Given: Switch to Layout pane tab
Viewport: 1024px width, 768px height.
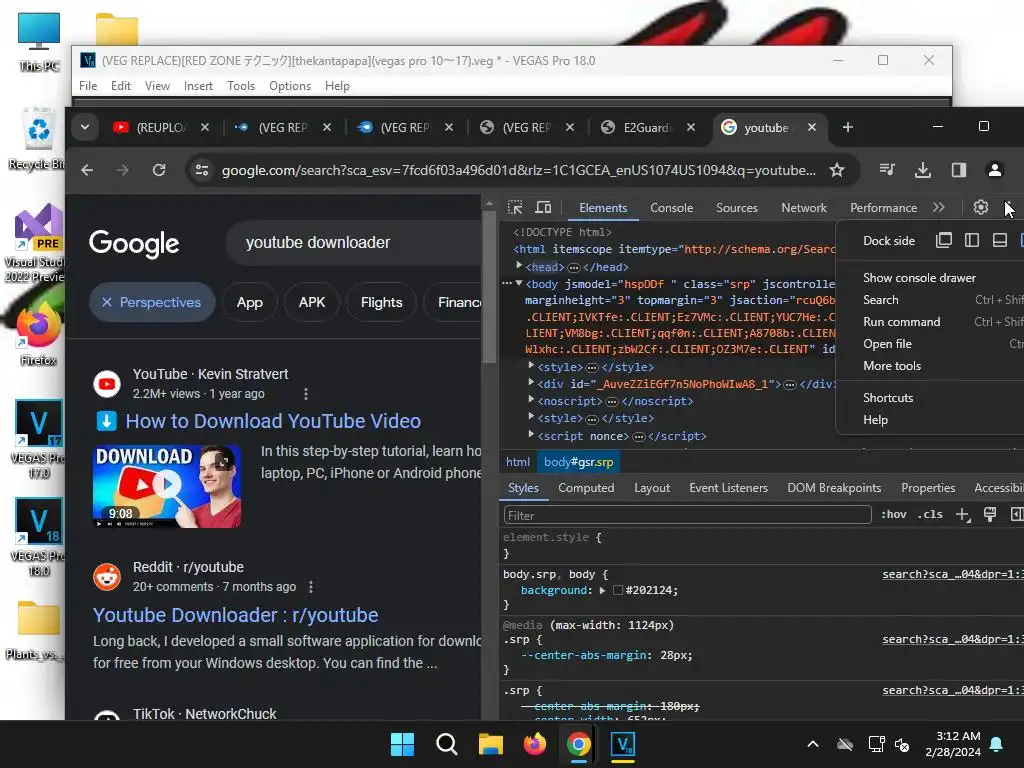Looking at the screenshot, I should coord(652,488).
